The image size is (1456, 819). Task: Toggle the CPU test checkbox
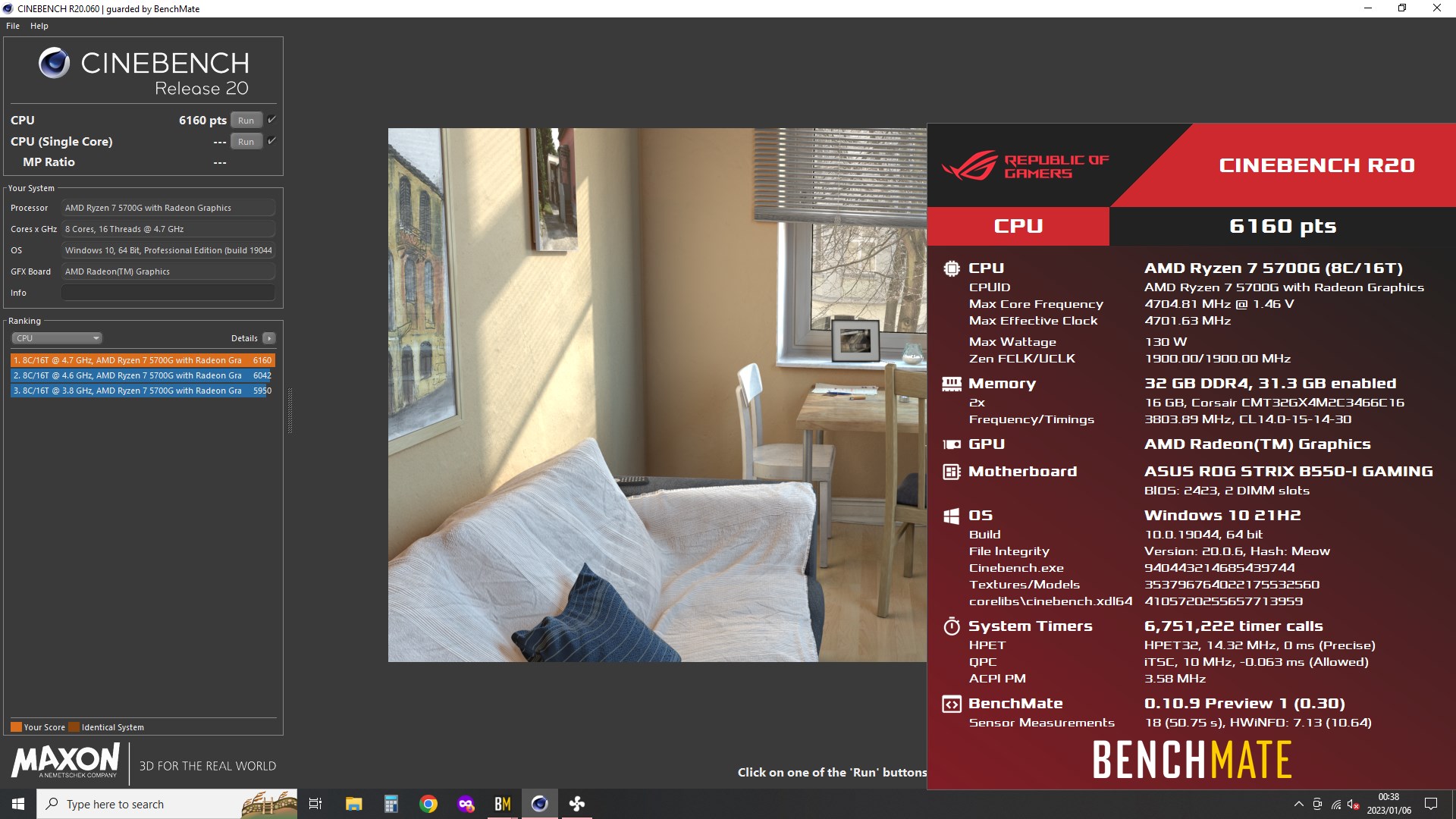pyautogui.click(x=271, y=120)
